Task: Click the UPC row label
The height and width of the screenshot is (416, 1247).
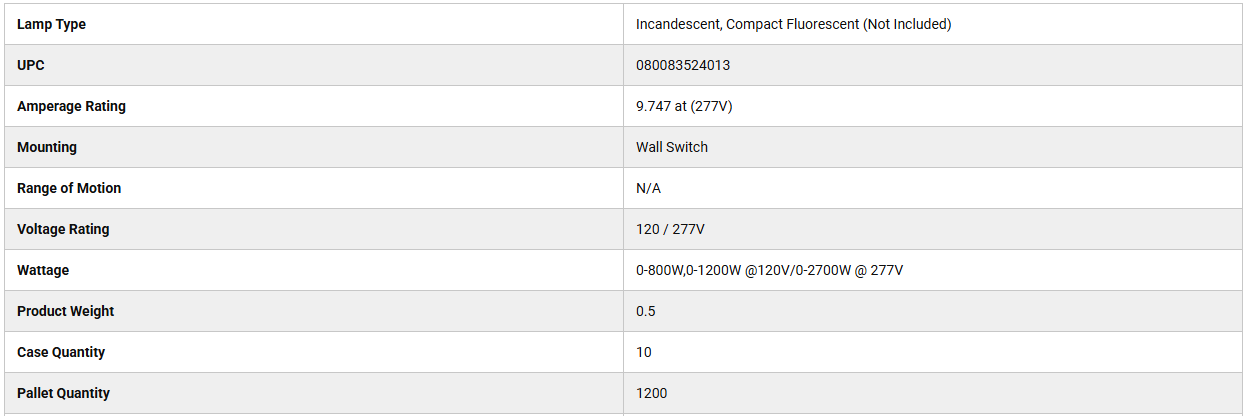Action: pyautogui.click(x=31, y=65)
